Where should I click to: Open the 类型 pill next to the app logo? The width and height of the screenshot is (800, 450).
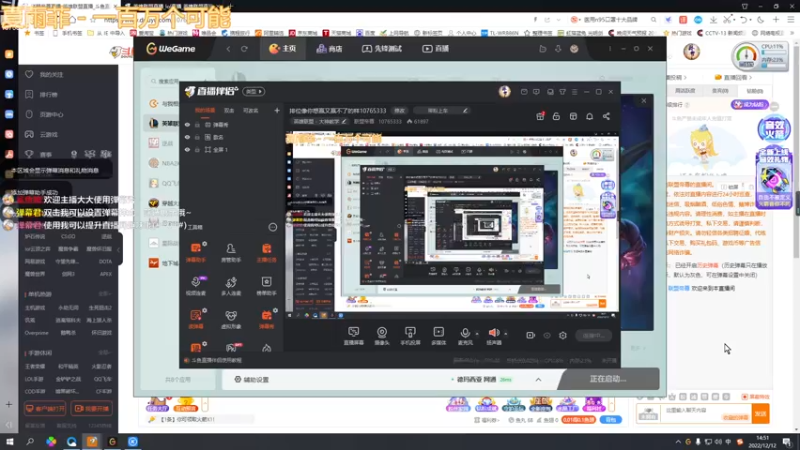[254, 91]
